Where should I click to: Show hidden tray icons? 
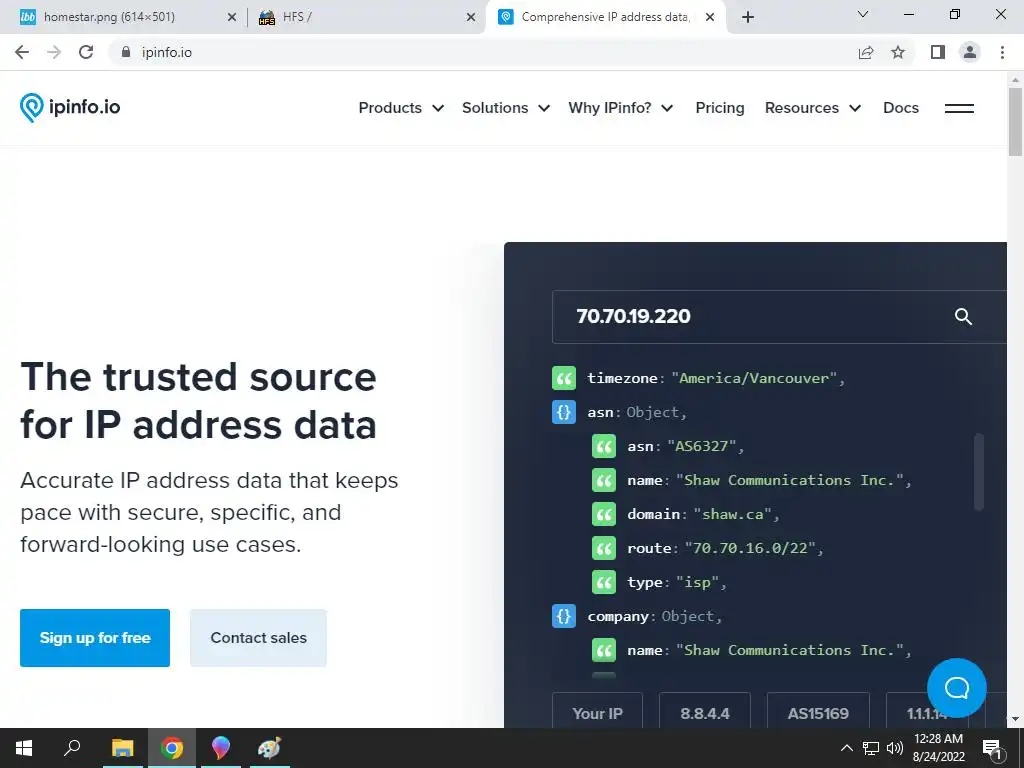click(846, 748)
